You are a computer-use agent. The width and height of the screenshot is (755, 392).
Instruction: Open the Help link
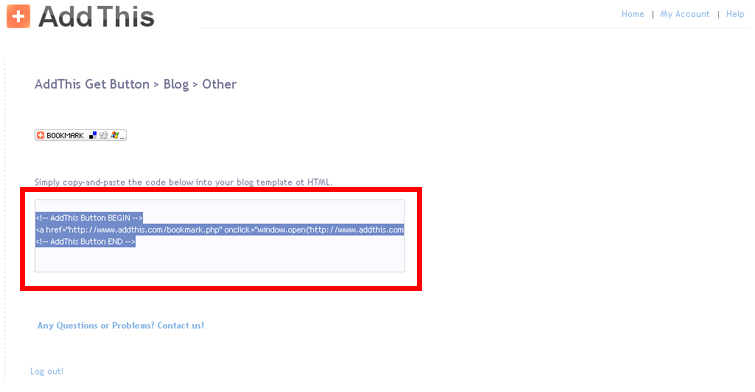tap(735, 14)
